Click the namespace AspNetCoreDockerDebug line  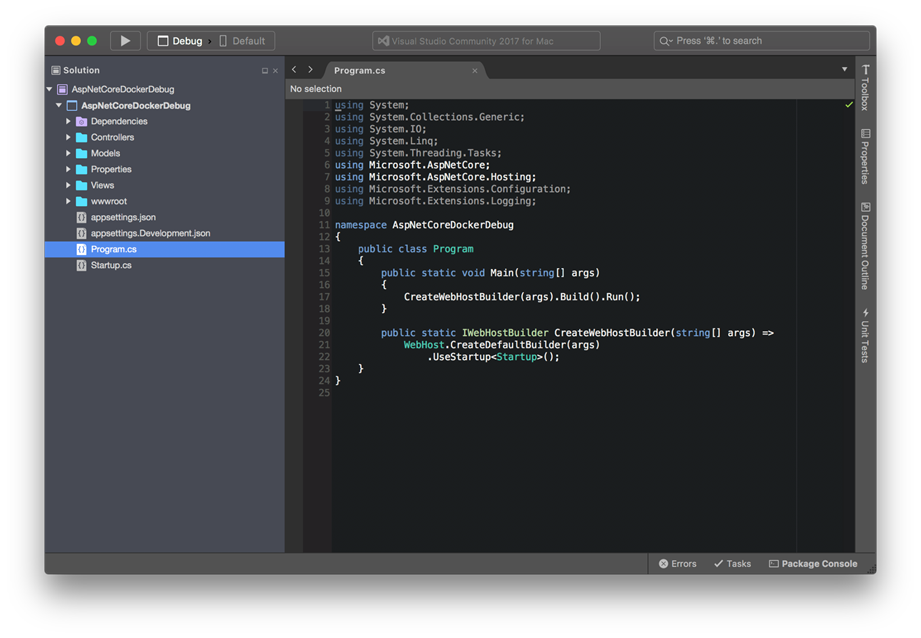pyautogui.click(x=424, y=225)
